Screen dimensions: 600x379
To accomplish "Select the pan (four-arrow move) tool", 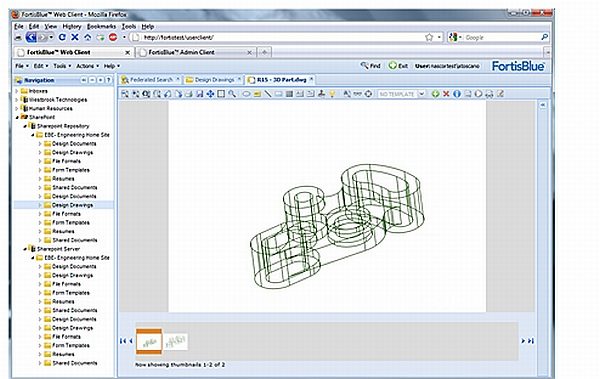I will 210,94.
